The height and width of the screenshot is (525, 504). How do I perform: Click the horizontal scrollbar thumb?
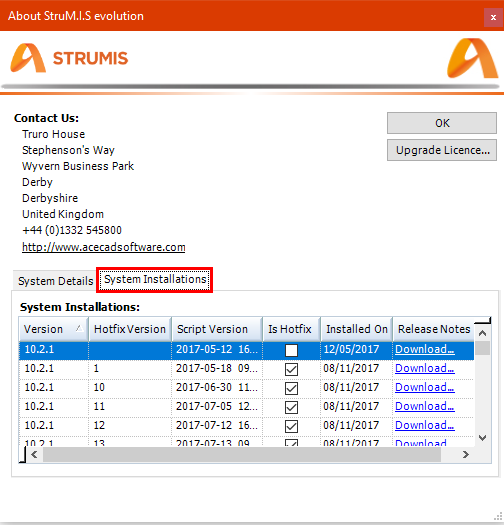click(241, 455)
